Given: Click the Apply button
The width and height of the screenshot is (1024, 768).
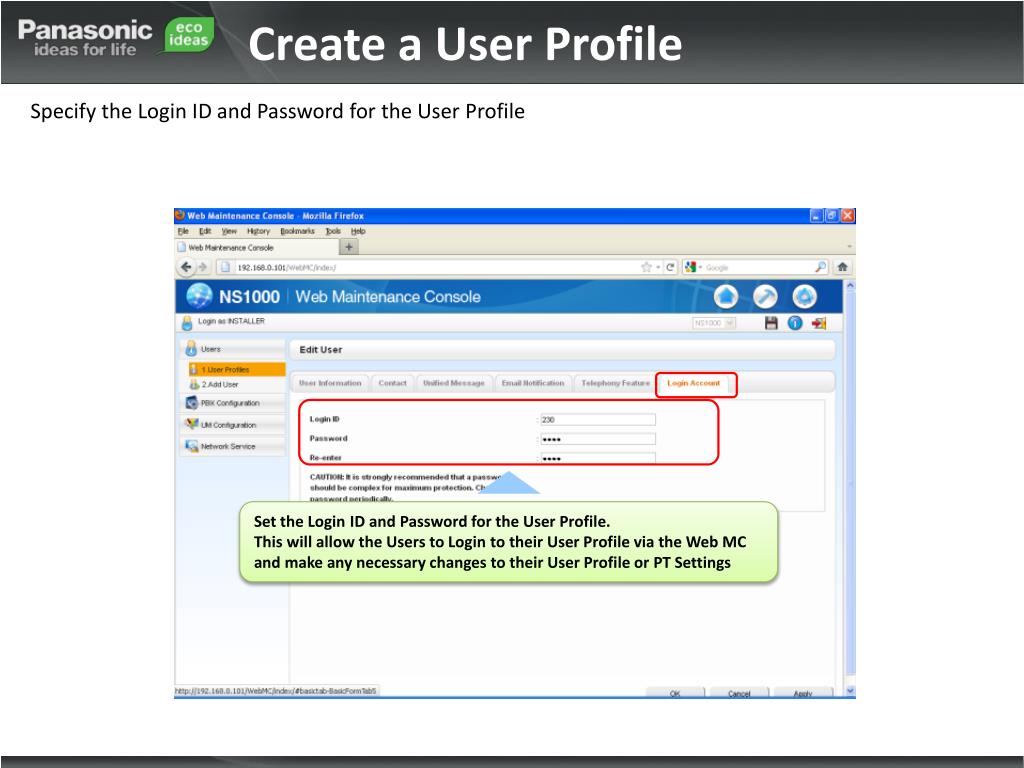Looking at the screenshot, I should click(x=803, y=693).
